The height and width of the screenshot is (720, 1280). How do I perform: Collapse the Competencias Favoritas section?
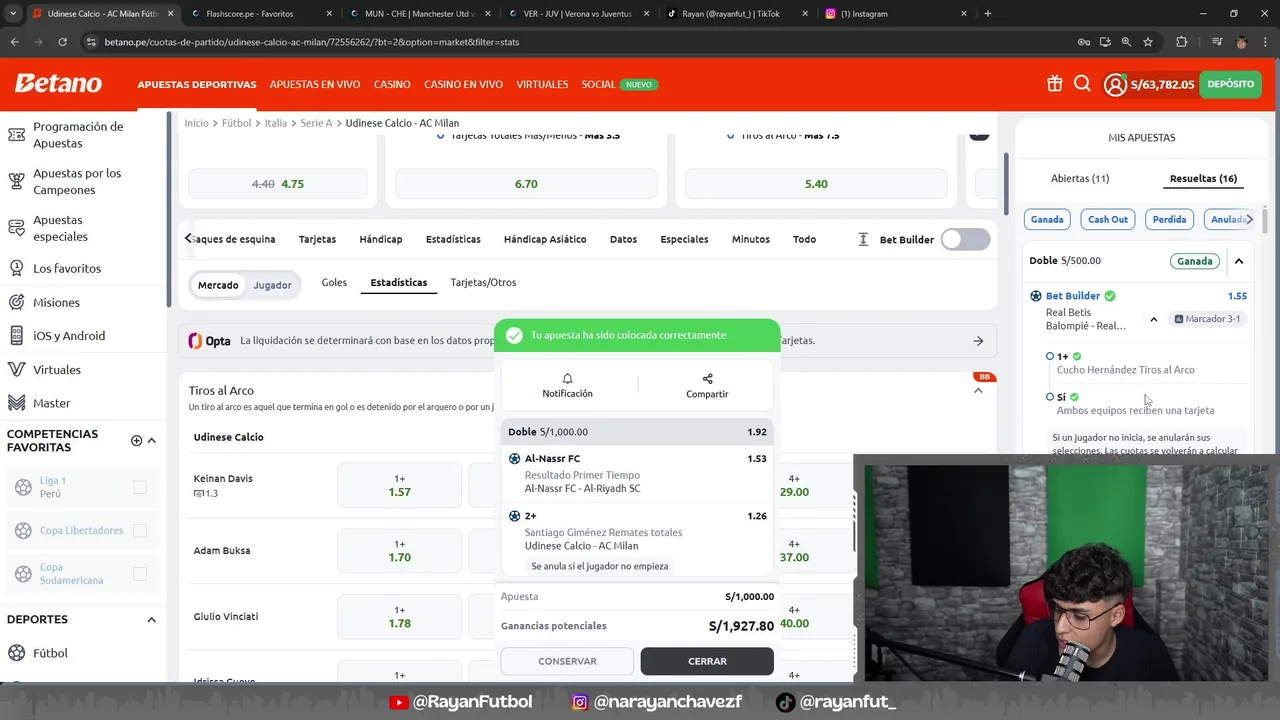point(152,440)
